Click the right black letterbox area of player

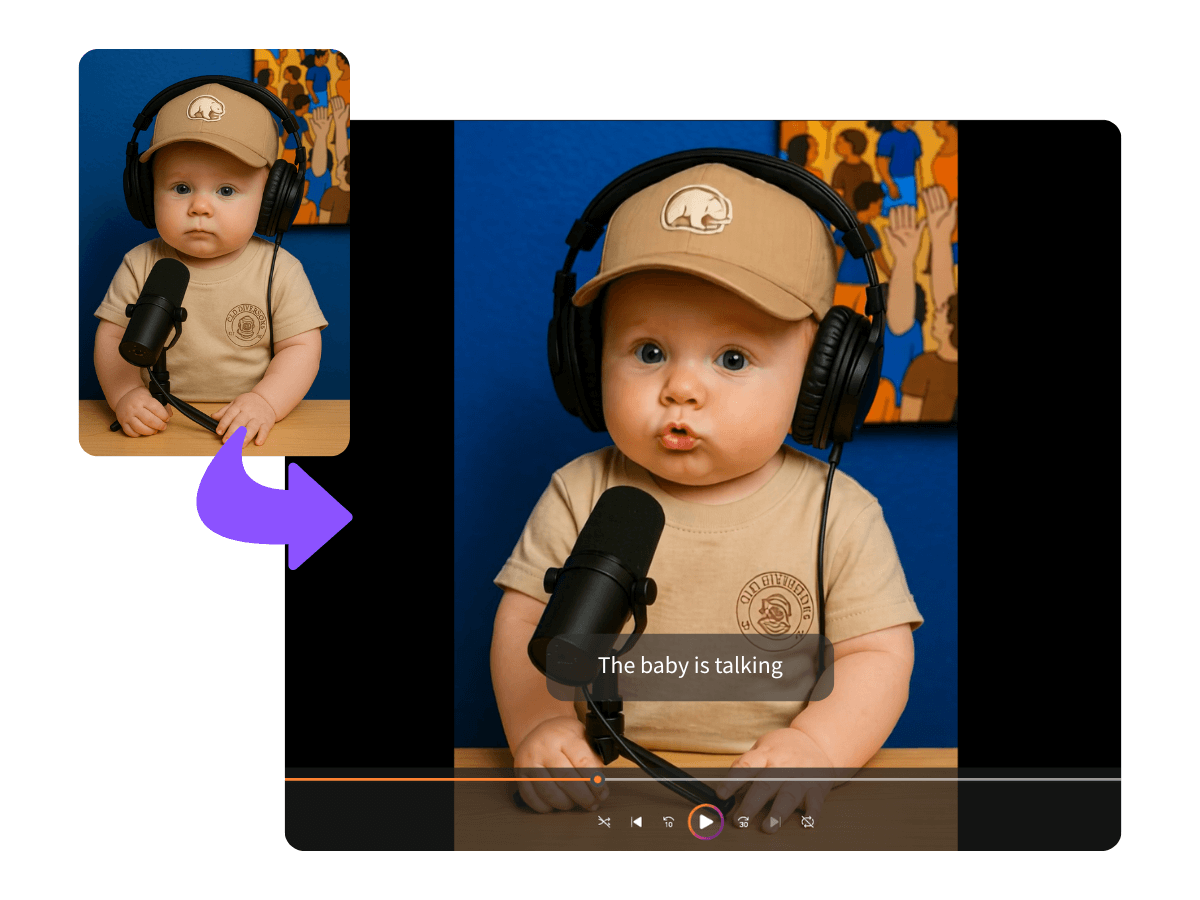pos(1038,450)
